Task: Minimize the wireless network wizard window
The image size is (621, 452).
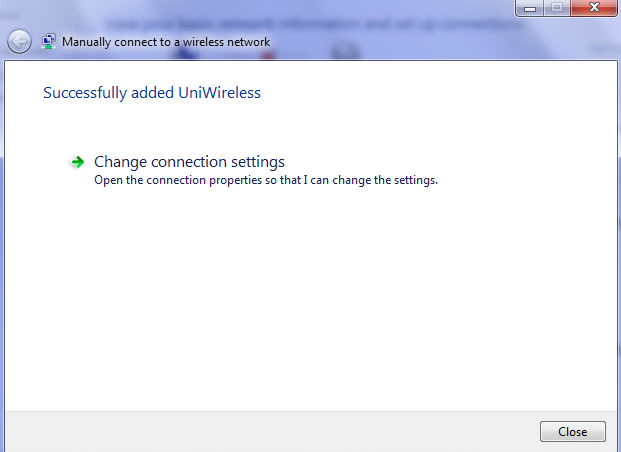Action: coord(530,8)
